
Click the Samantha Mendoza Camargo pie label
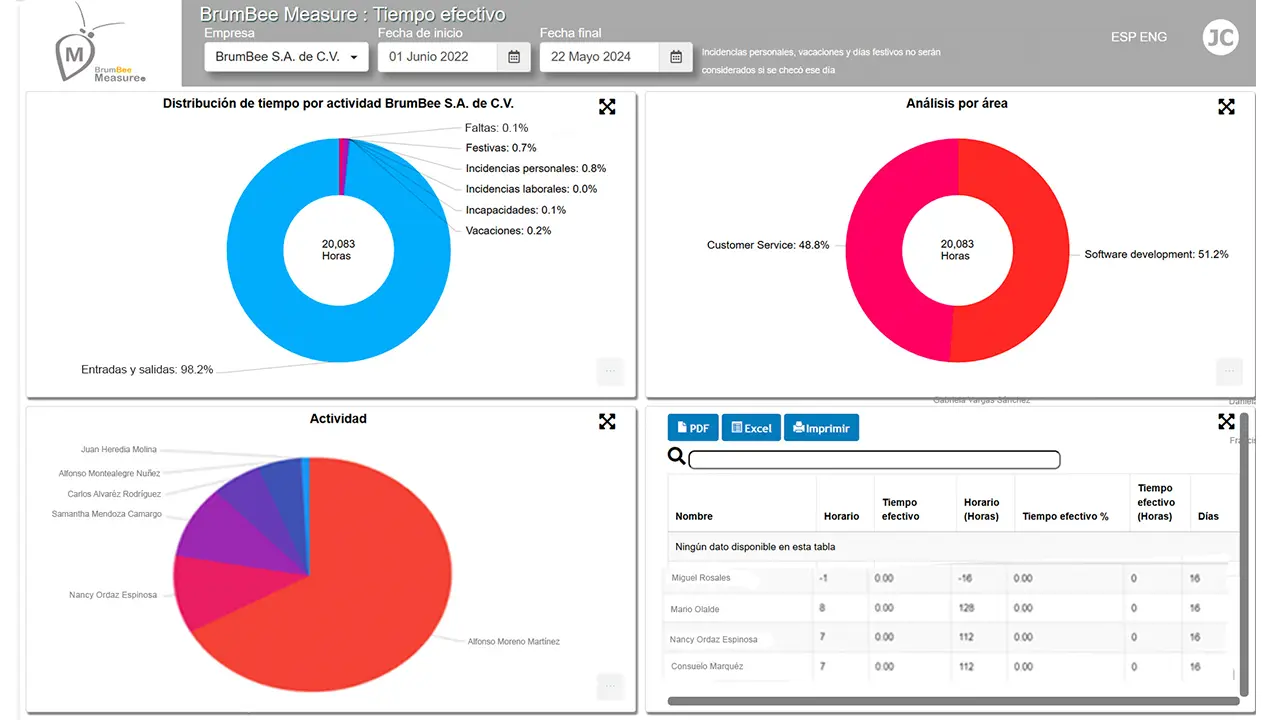click(x=107, y=514)
